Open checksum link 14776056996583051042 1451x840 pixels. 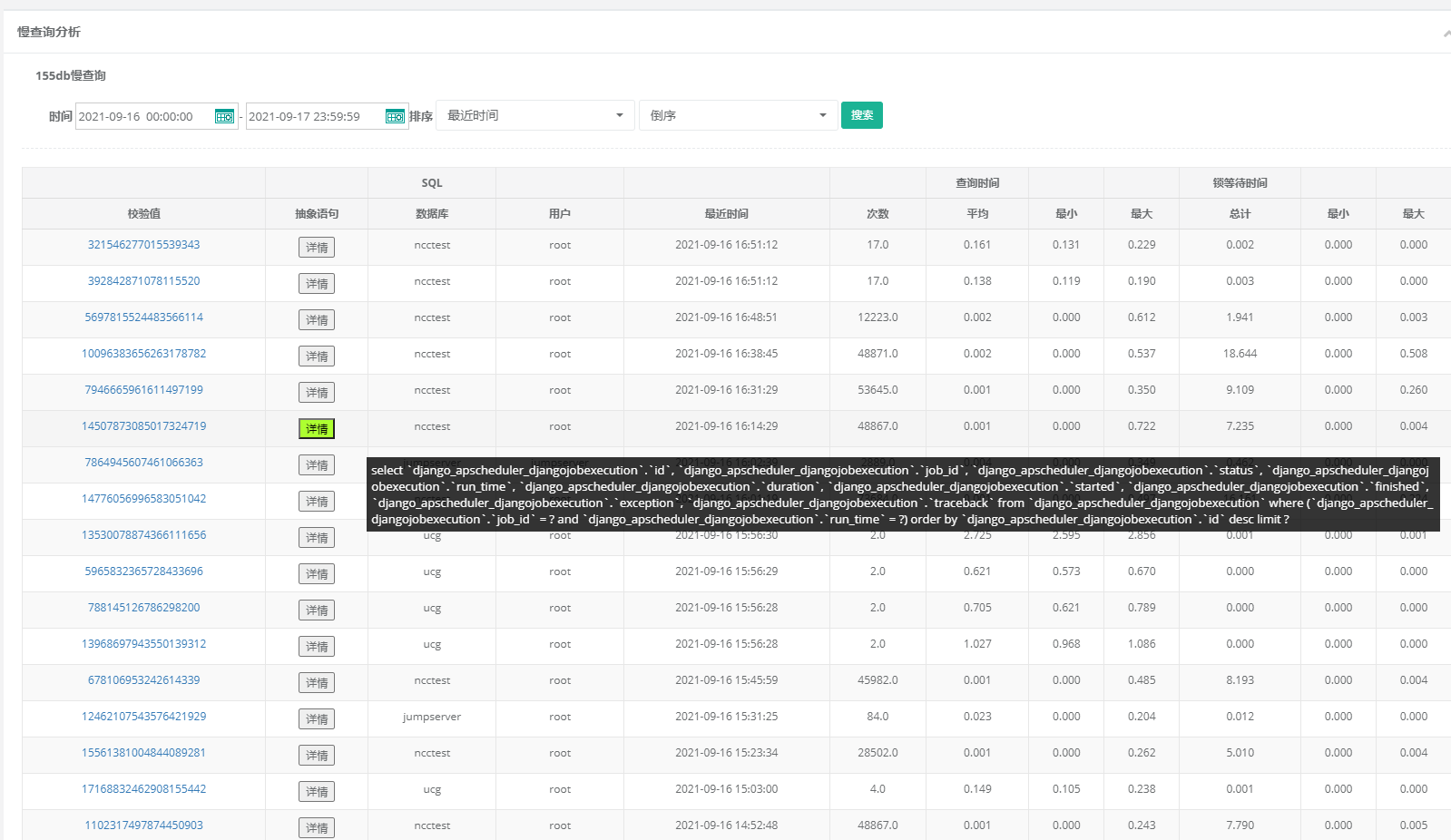(x=143, y=499)
